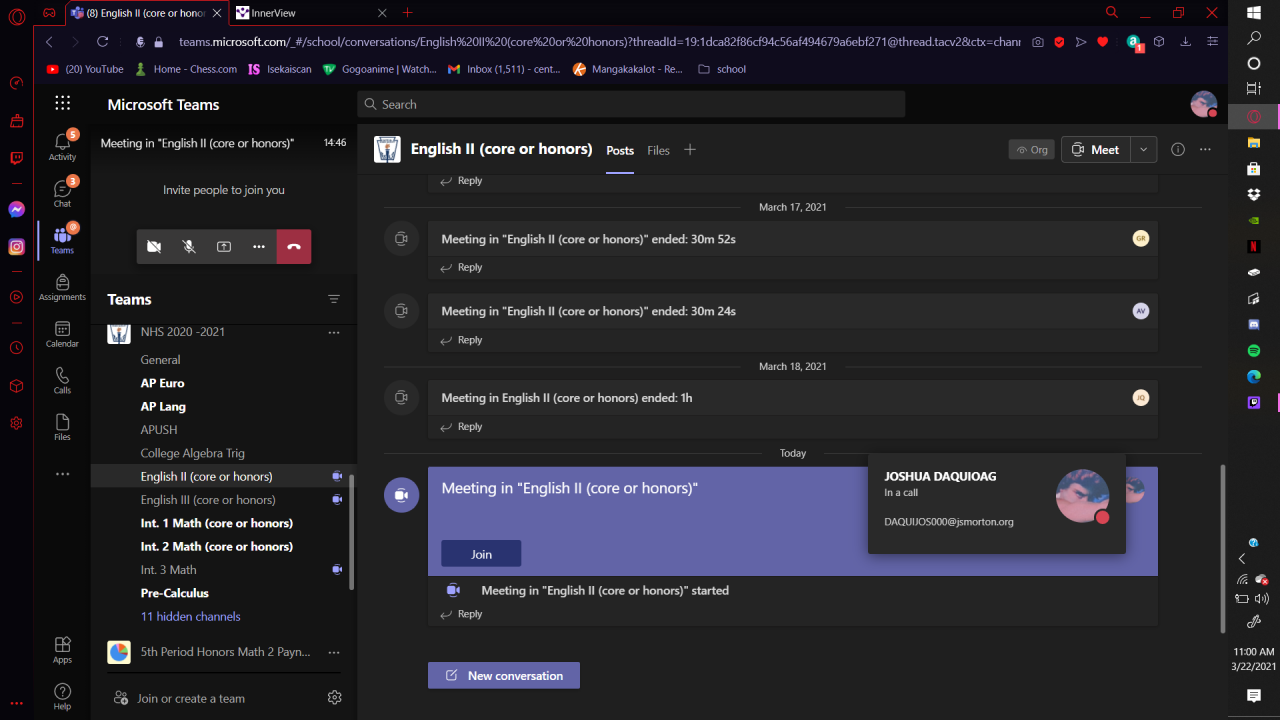
Task: Click the Share content icon in call controls
Action: tap(224, 246)
